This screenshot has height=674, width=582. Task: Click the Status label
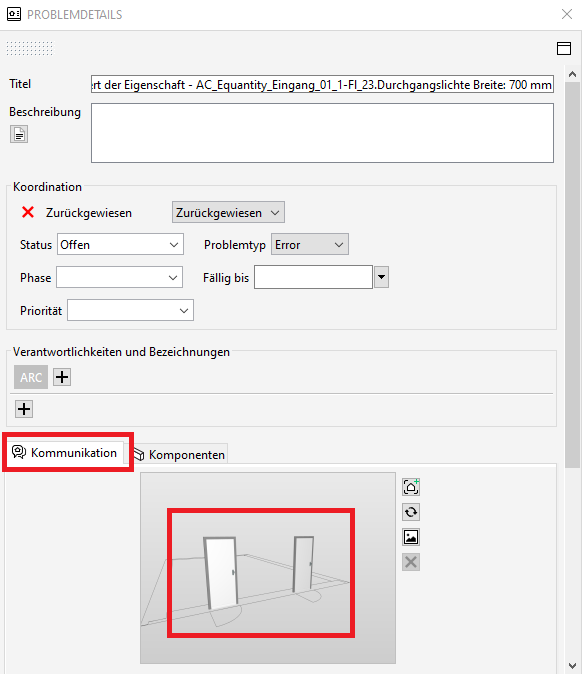pos(36,245)
